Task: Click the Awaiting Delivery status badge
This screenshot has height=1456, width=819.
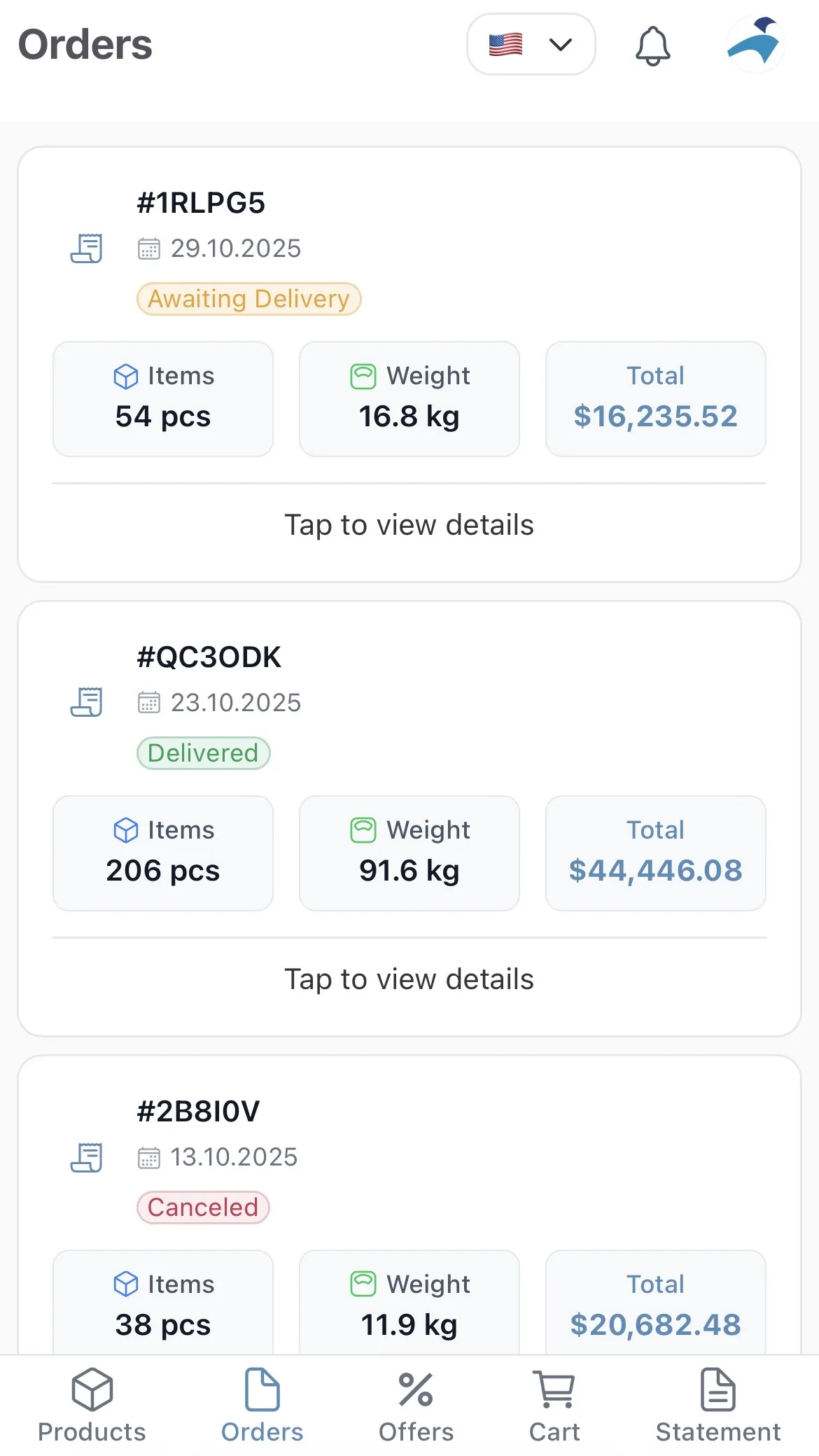Action: click(248, 299)
